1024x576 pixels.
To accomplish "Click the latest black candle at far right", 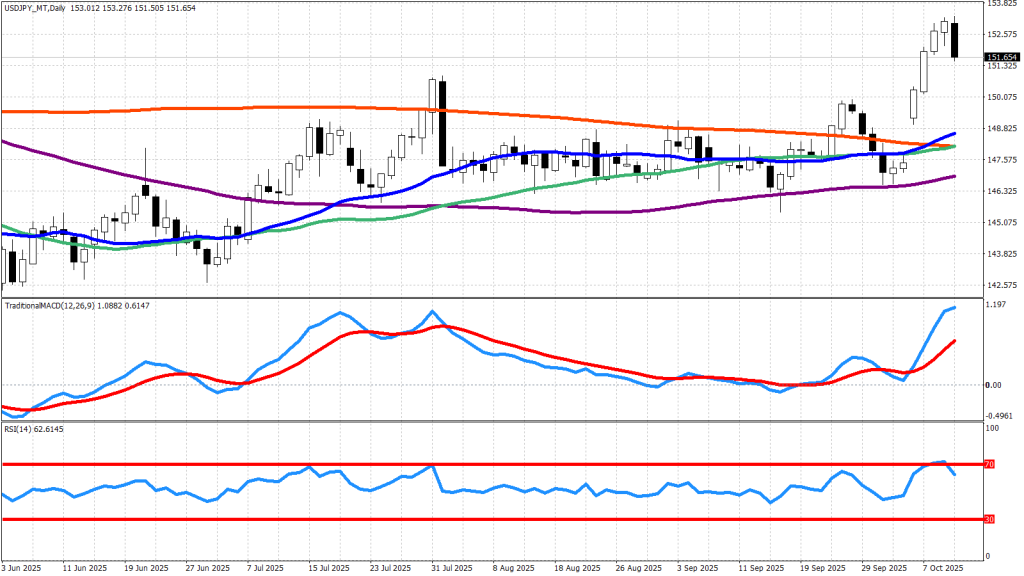I will click(955, 40).
